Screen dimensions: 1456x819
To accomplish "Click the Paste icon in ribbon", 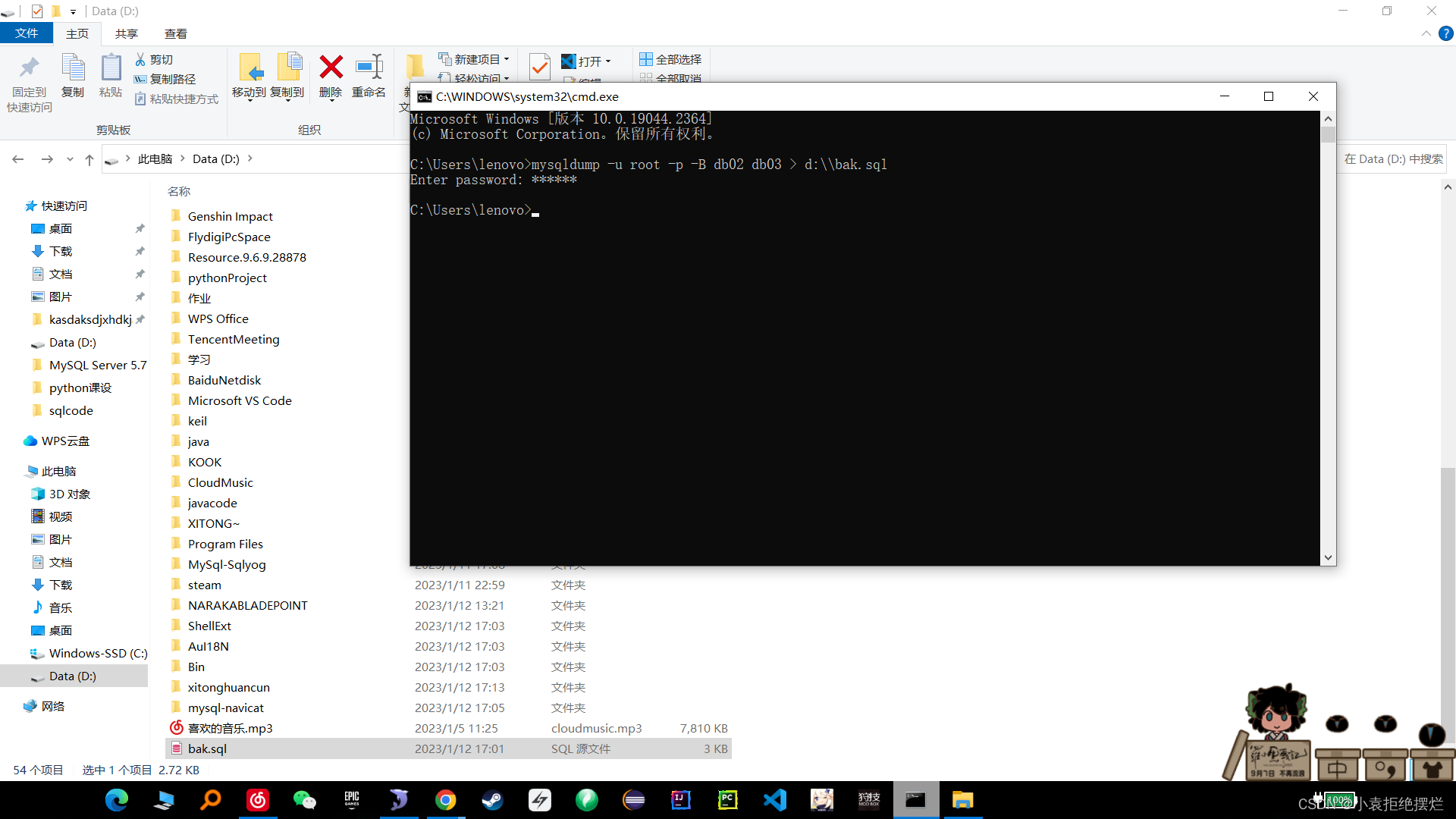I will click(x=111, y=76).
